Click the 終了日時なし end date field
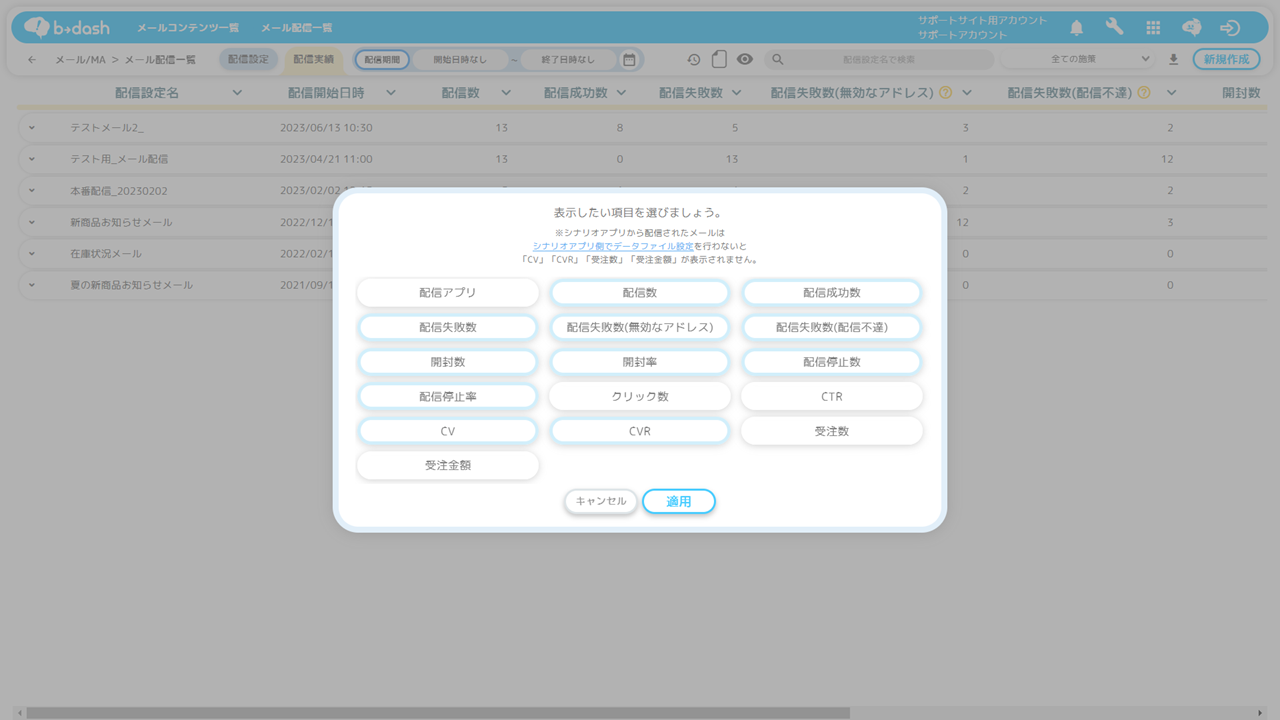 (567, 60)
